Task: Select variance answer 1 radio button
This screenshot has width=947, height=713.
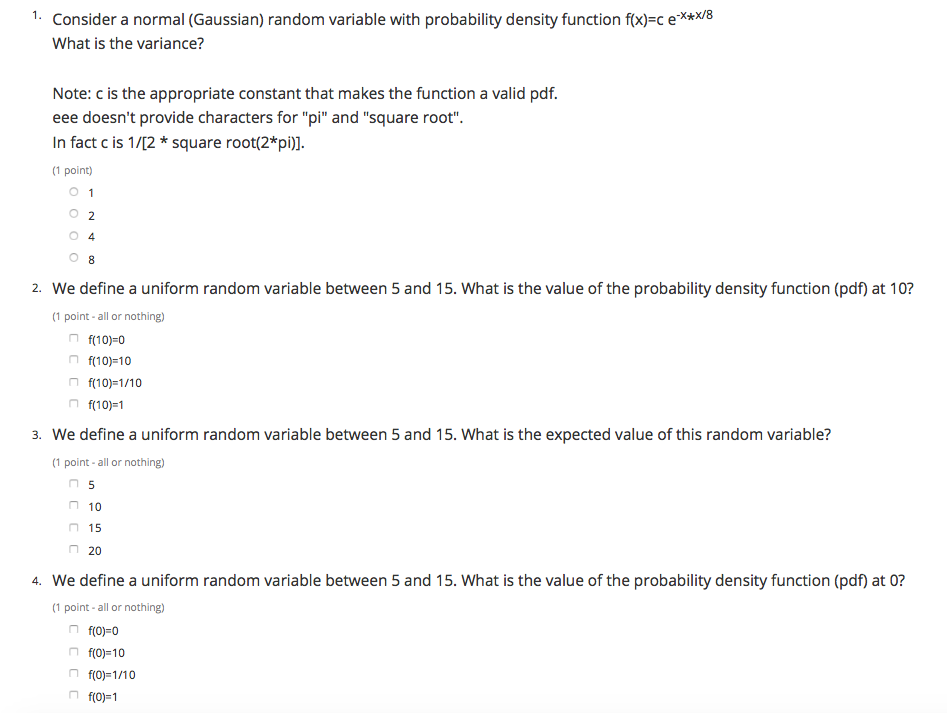Action: click(74, 192)
